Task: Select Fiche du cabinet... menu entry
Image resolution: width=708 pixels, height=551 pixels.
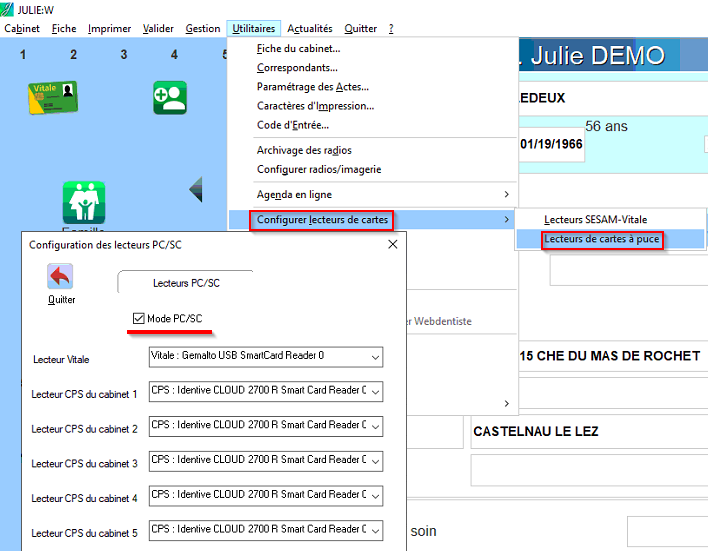Action: point(298,49)
